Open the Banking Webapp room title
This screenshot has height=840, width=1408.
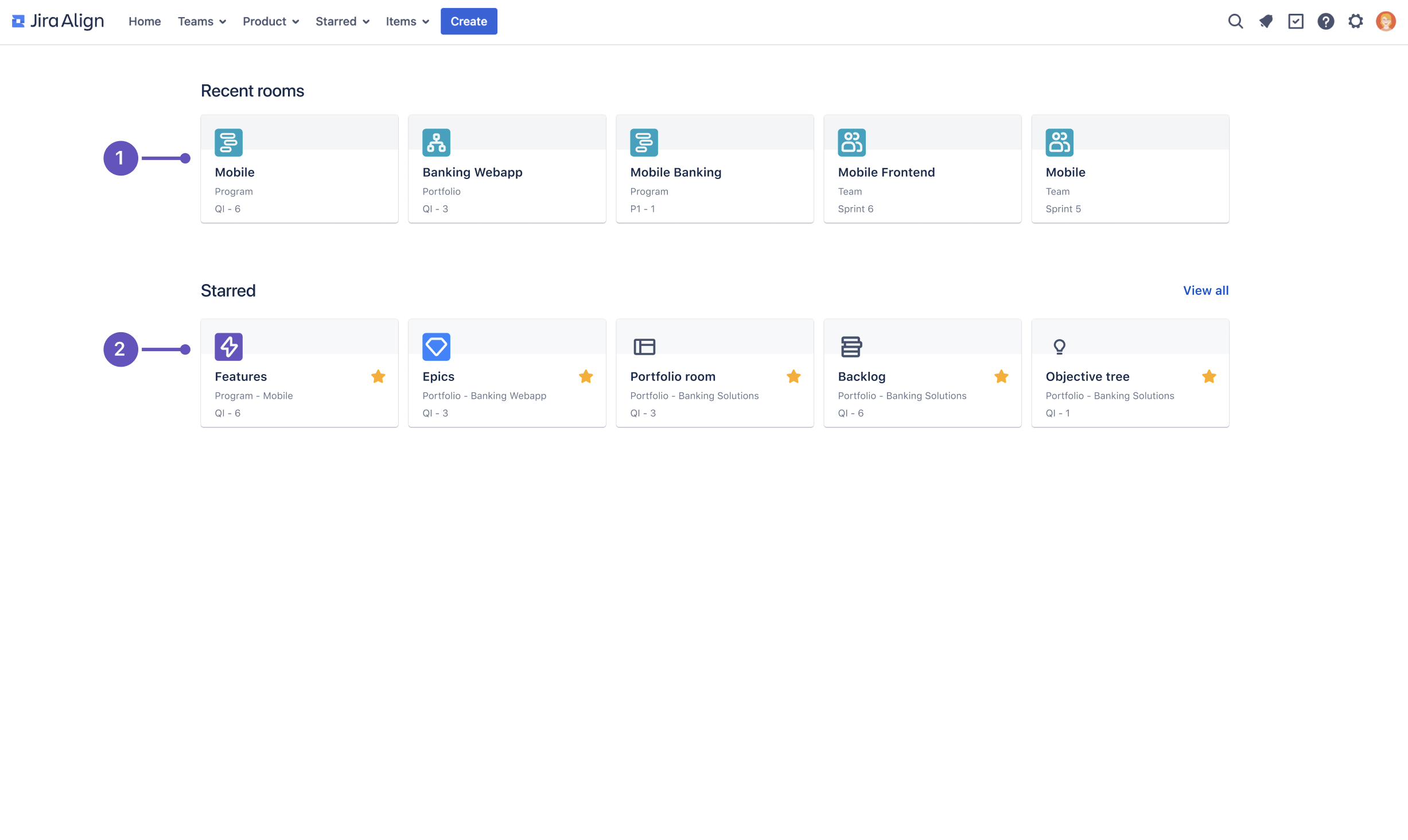[472, 172]
